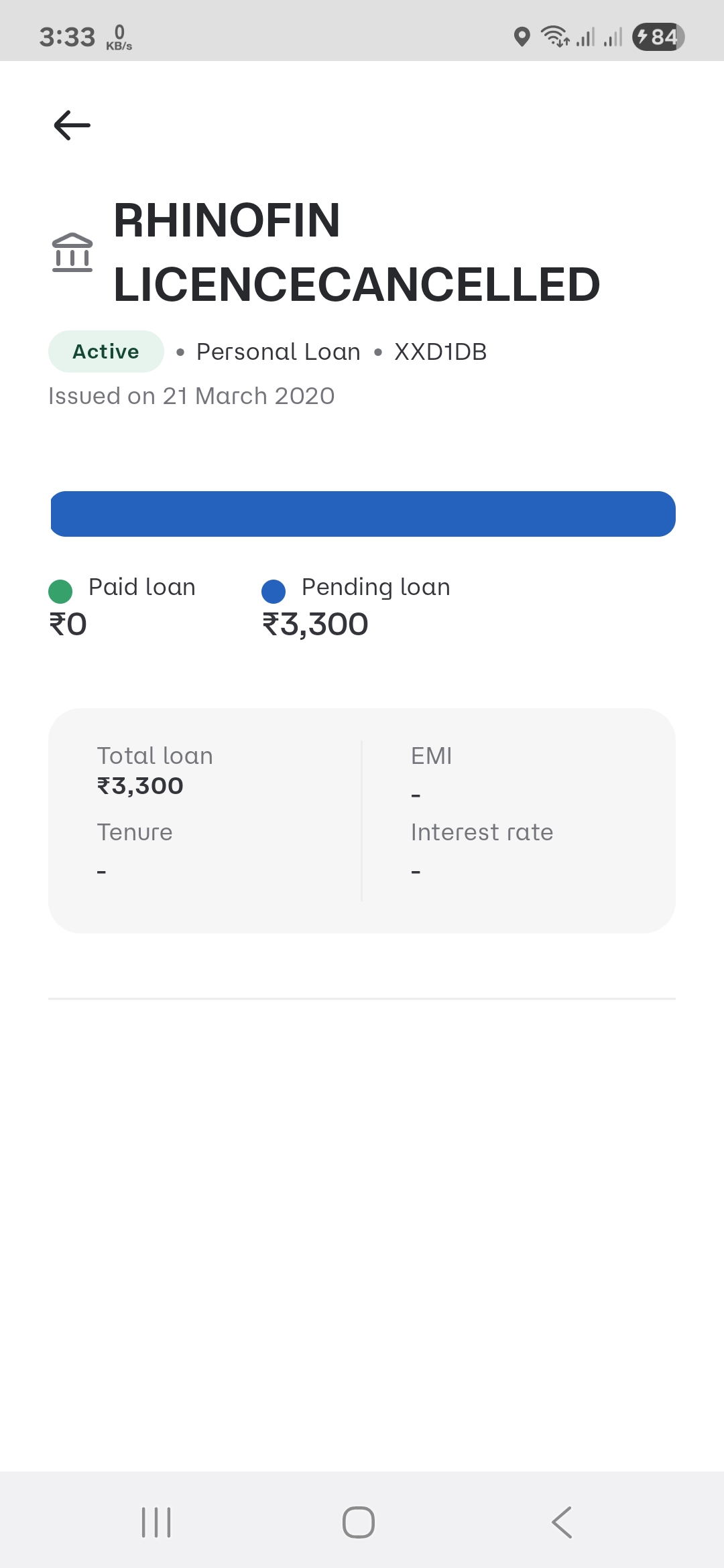
Task: Tap the Total loan ₹3,300 amount
Action: (x=140, y=785)
